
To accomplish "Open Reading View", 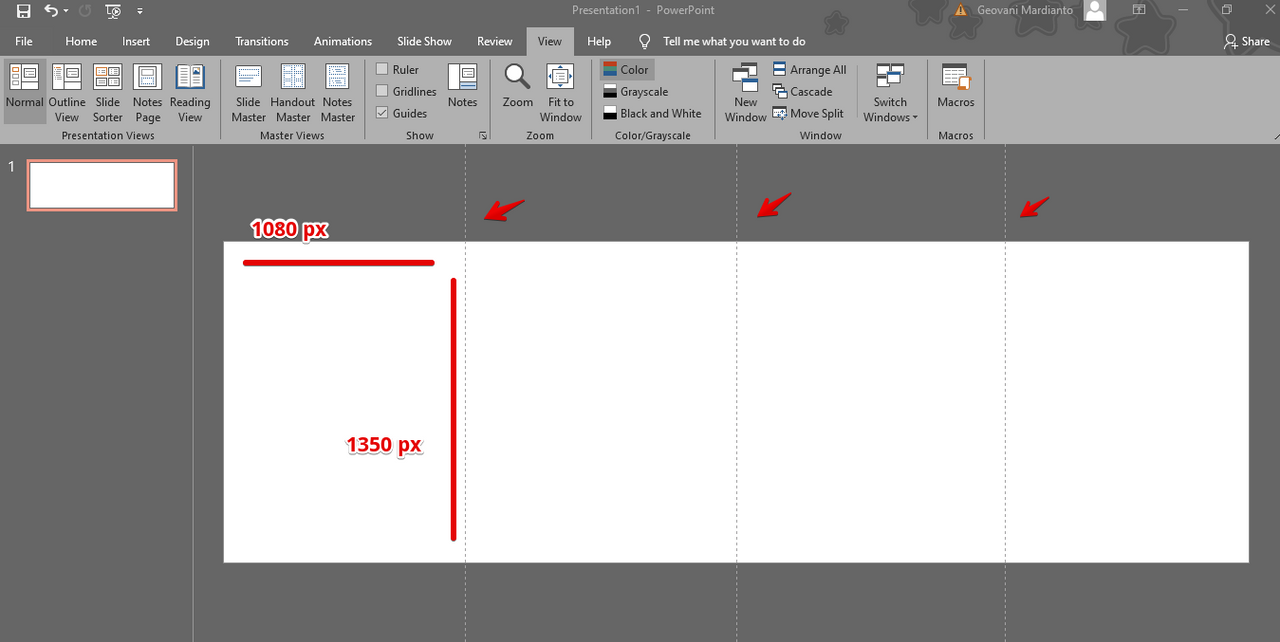I will pyautogui.click(x=190, y=91).
